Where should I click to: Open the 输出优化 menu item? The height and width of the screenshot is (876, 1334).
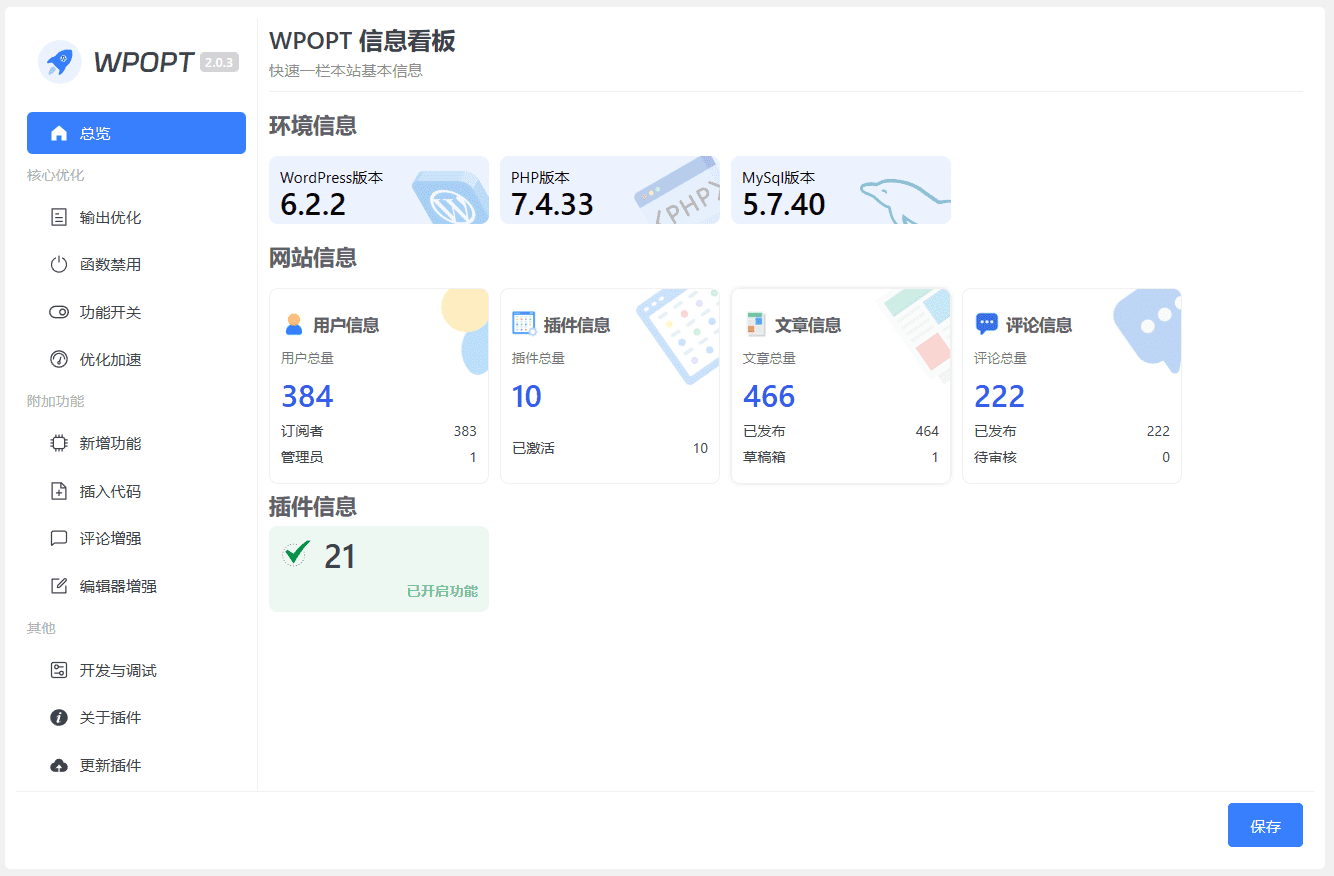click(136, 217)
